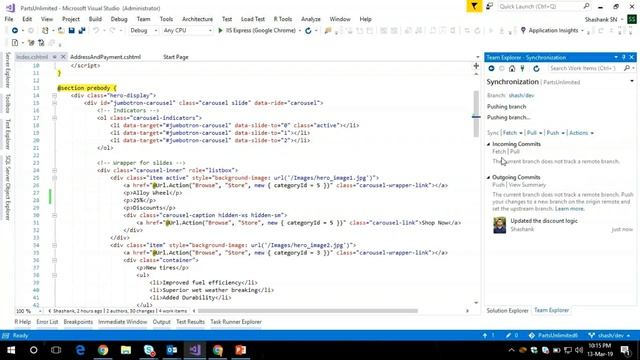This screenshot has height=360, width=640.
Task: Click the Save All toolbar icon
Action: coord(82,31)
